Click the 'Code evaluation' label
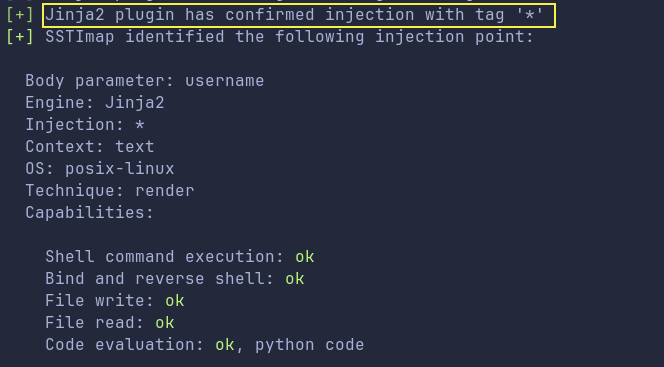 pyautogui.click(x=125, y=345)
